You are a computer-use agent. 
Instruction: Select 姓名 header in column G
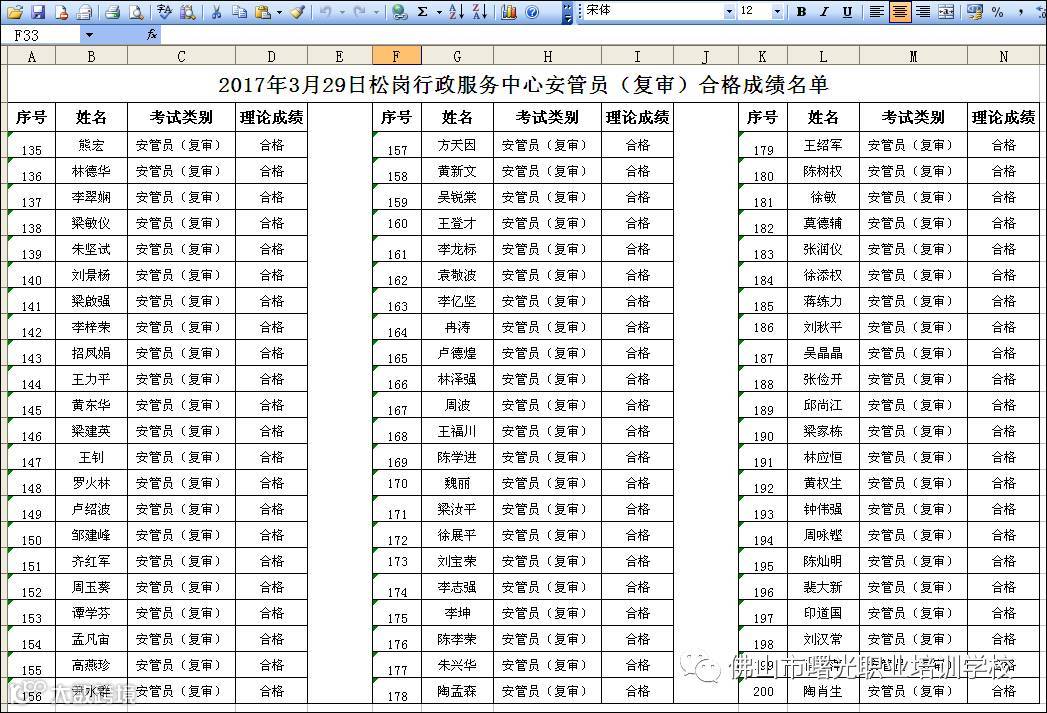tap(457, 117)
